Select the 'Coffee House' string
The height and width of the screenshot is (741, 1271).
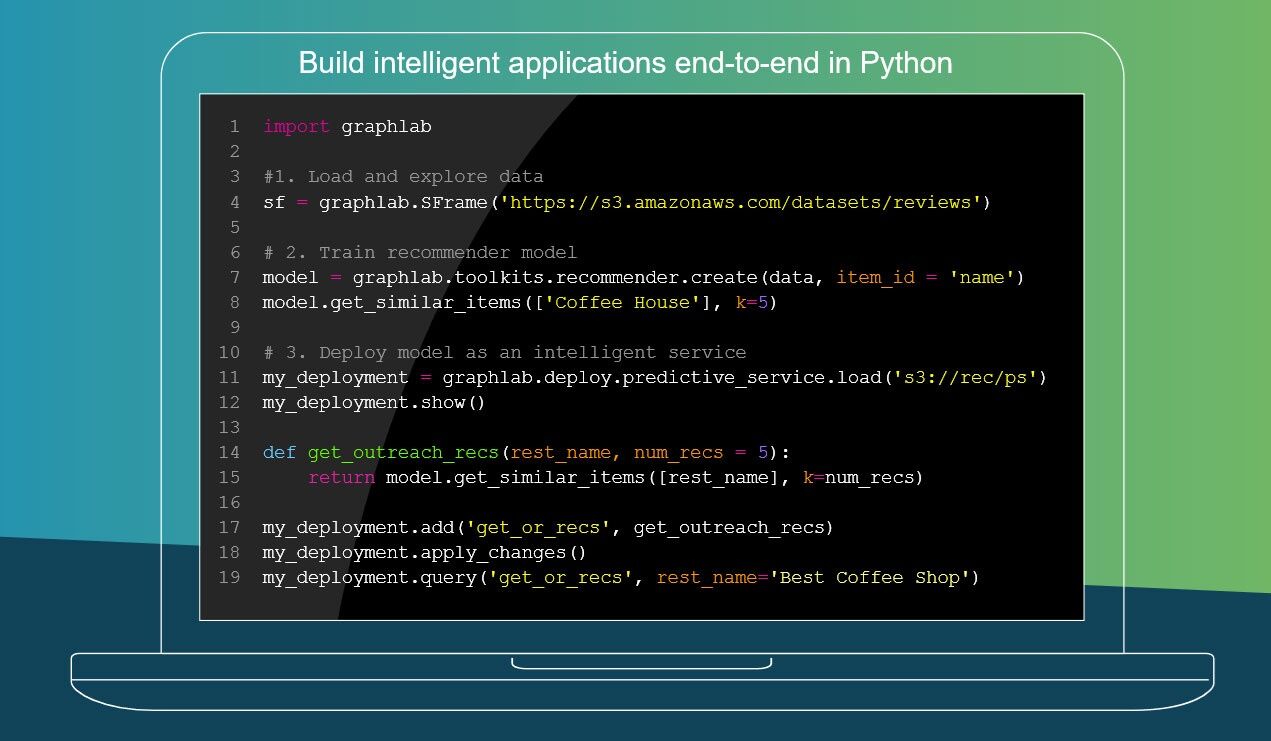[622, 302]
